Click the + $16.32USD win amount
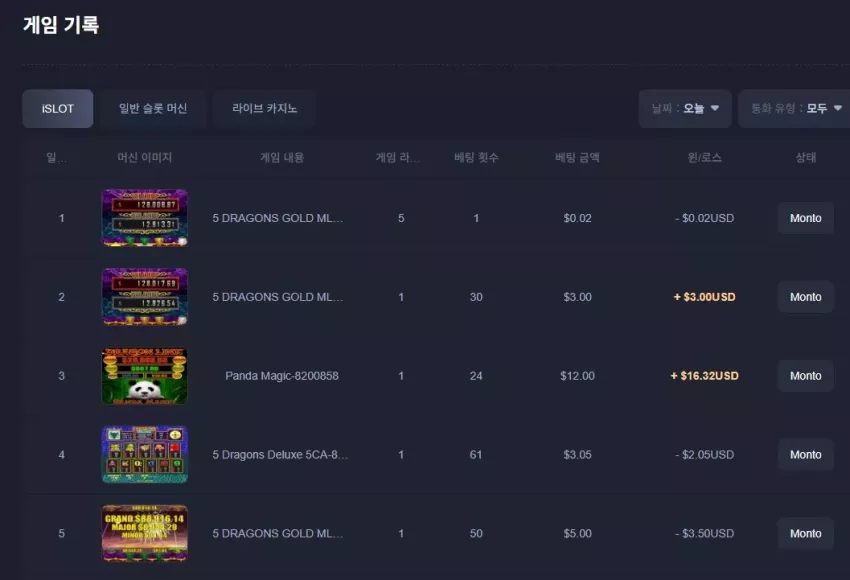Screen dimensions: 850x580 704,376
